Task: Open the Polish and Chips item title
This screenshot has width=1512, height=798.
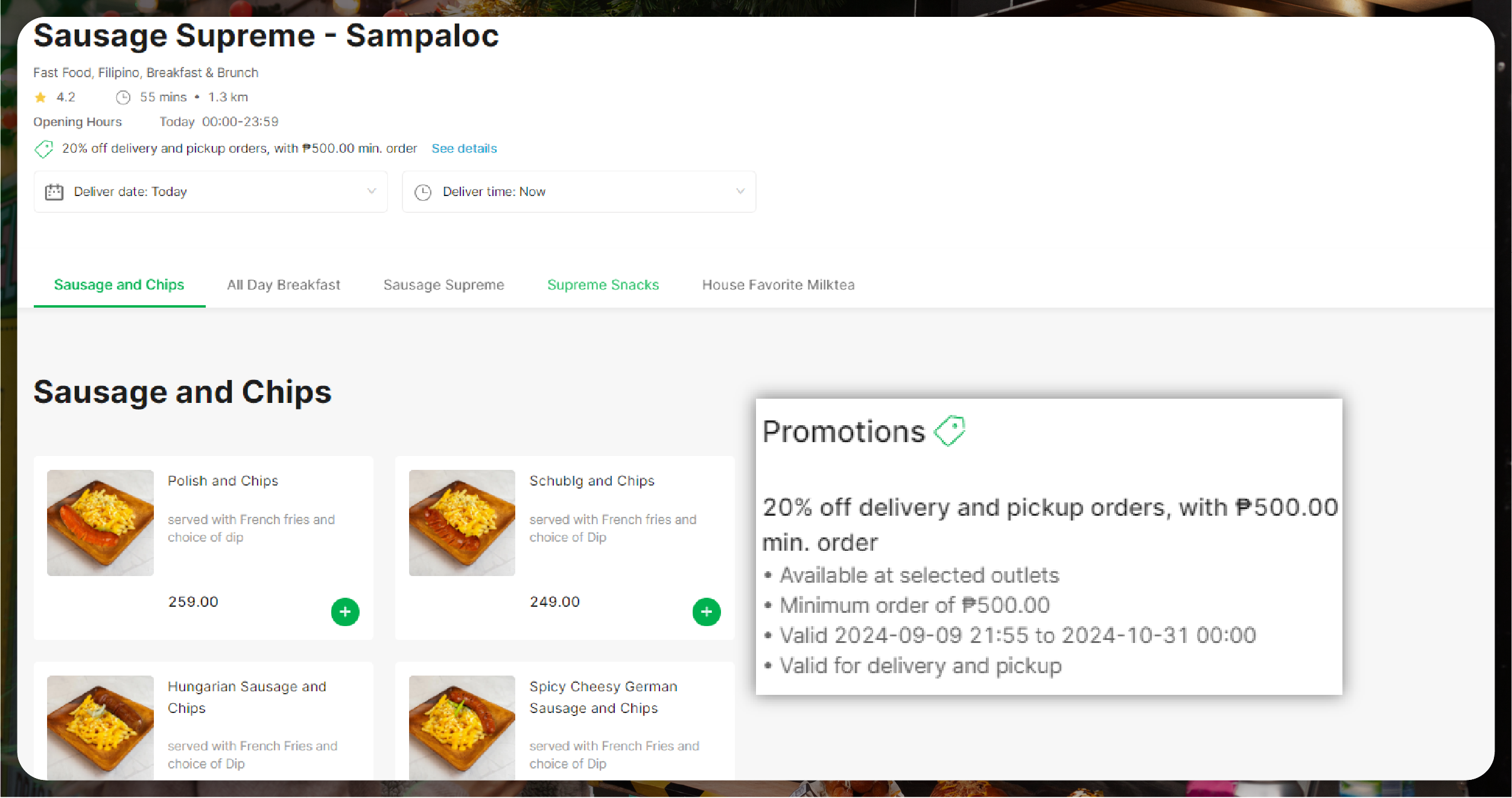Action: [223, 481]
